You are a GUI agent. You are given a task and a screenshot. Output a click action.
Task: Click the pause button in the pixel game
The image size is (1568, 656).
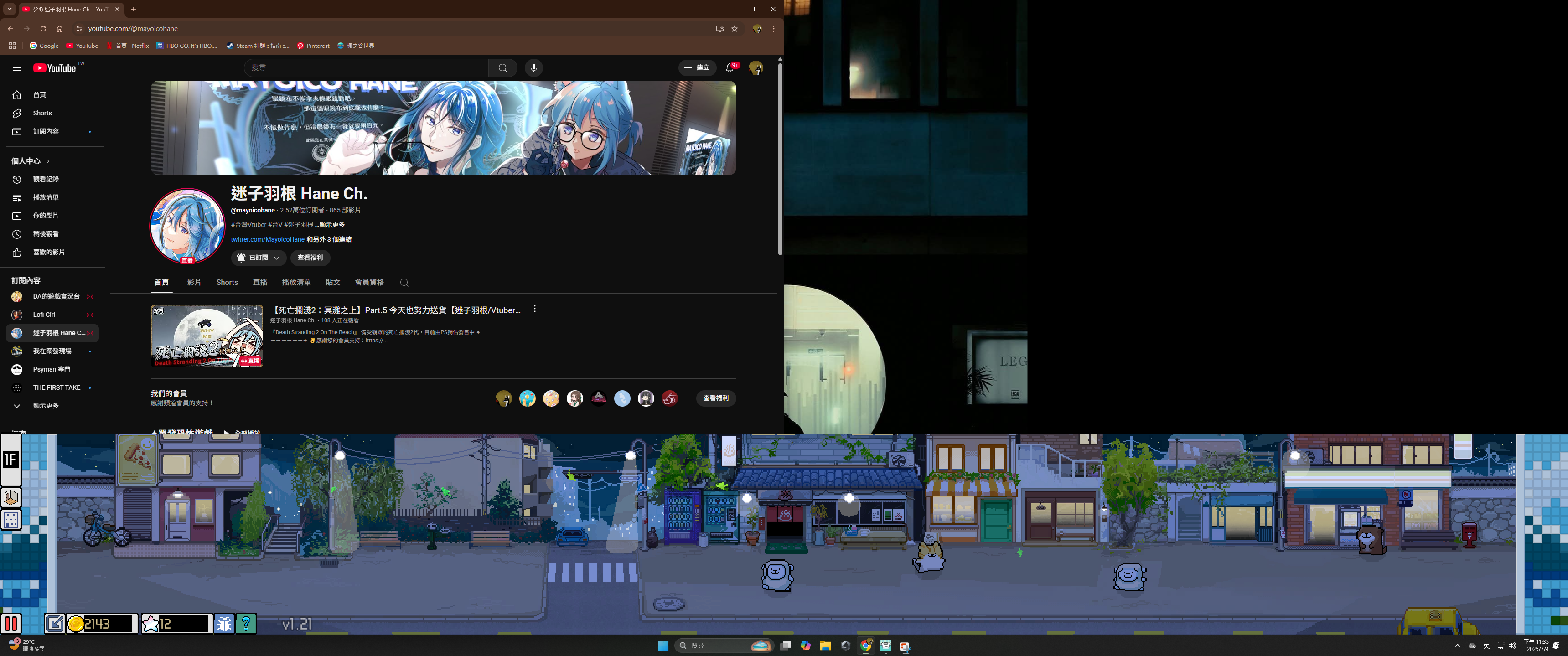(x=11, y=624)
